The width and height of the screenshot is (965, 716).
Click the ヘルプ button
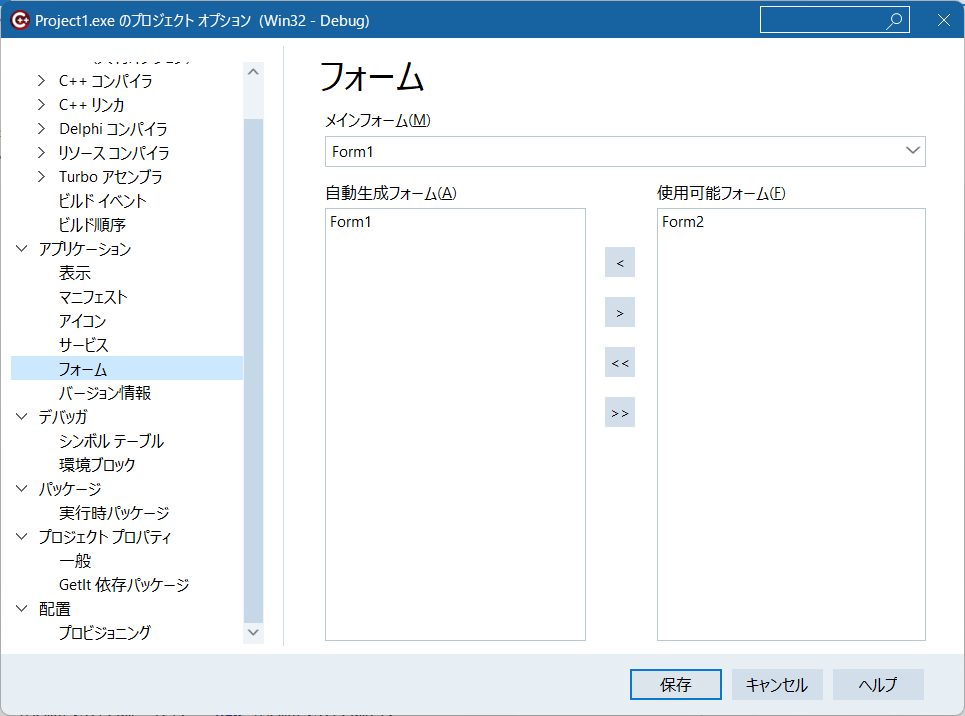(878, 685)
